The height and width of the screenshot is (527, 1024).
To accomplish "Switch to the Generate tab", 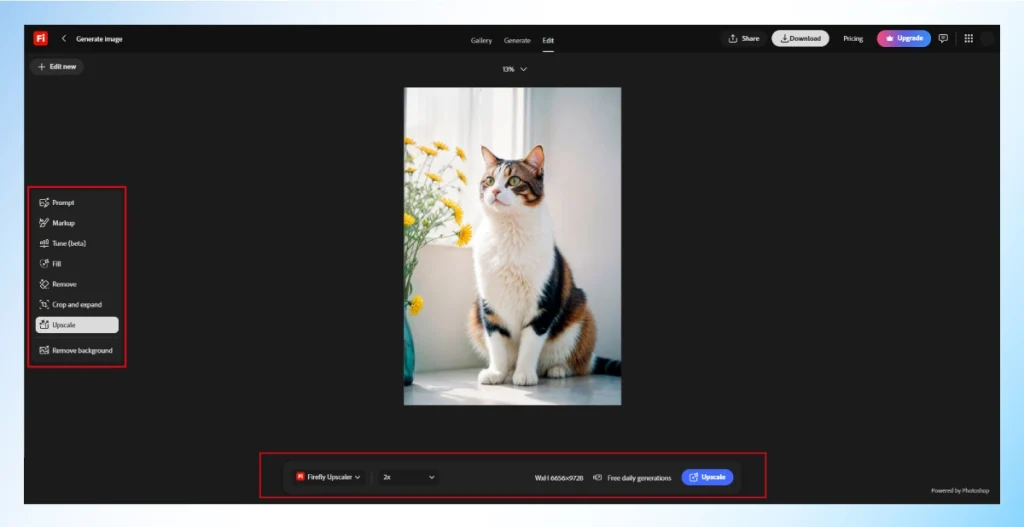I will 517,40.
